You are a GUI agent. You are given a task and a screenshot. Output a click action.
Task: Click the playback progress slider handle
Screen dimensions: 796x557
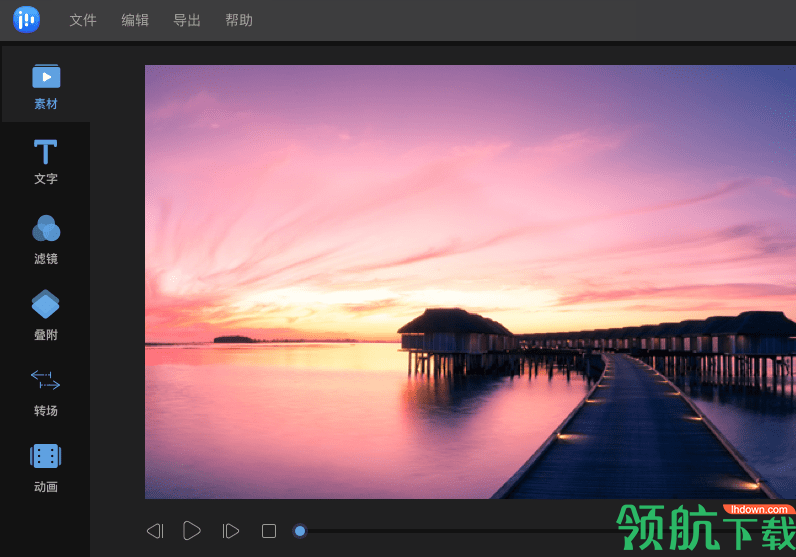pyautogui.click(x=300, y=531)
